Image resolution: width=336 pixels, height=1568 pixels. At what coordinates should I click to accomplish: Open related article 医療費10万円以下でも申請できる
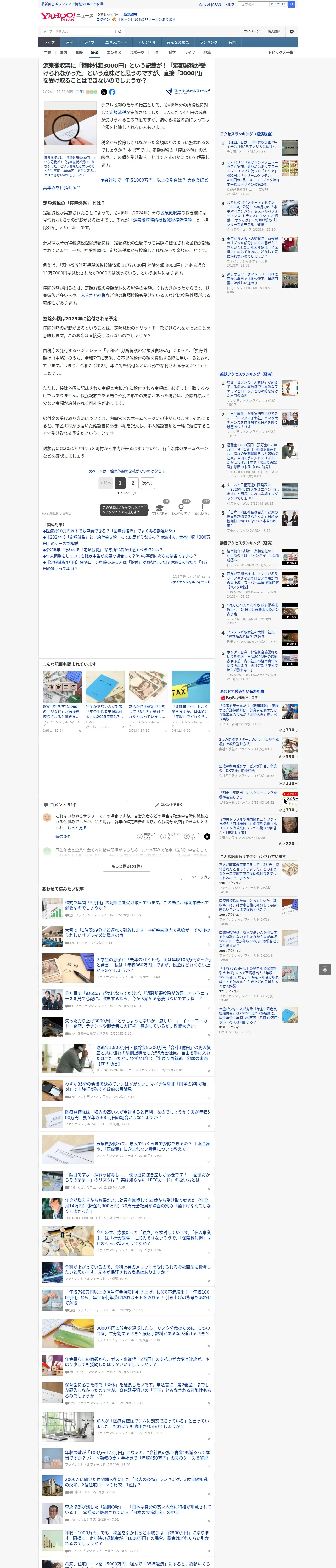[x=109, y=531]
